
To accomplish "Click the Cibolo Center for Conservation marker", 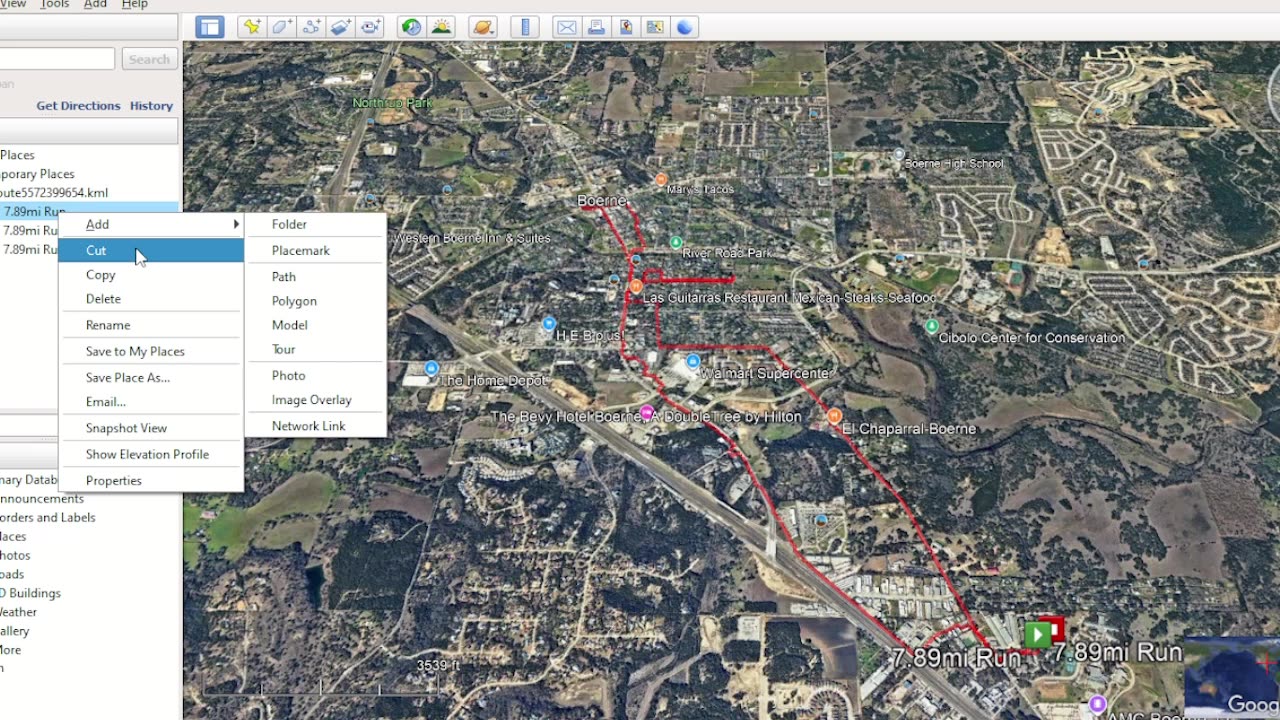I will point(932,326).
